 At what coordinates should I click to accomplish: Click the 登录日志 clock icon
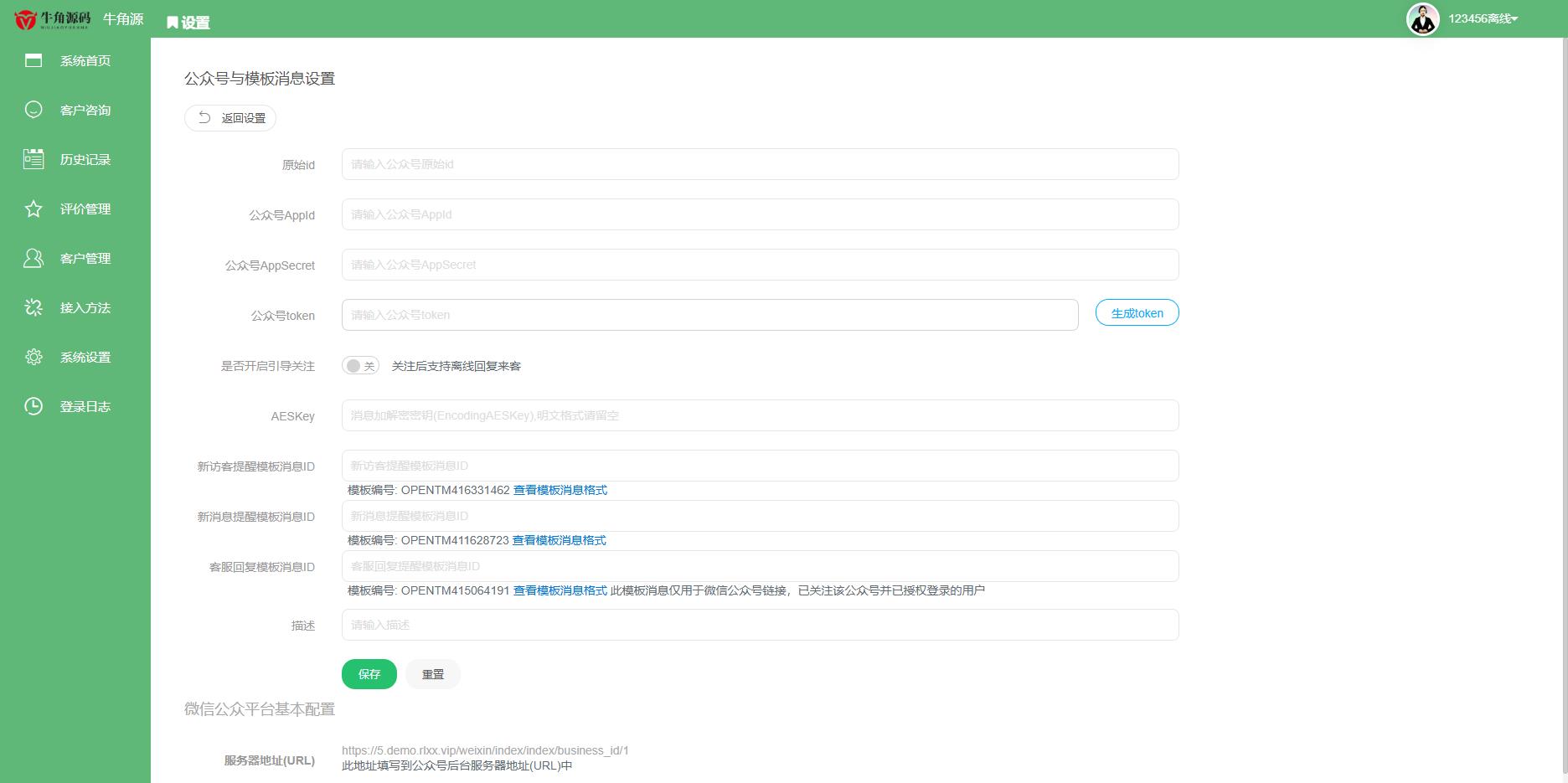[34, 406]
